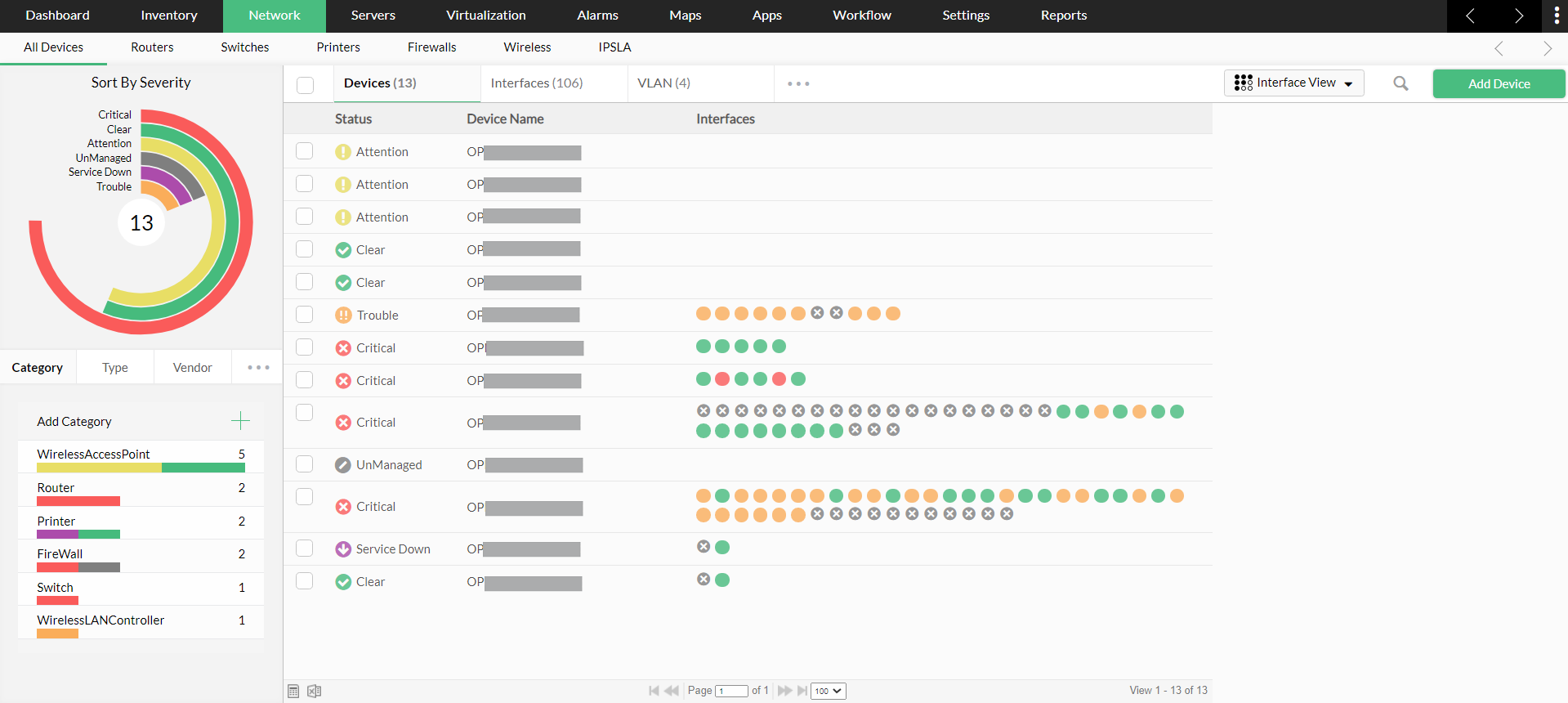Select the Trouble device row checkbox
Screen dimensions: 1568x703
click(x=305, y=315)
